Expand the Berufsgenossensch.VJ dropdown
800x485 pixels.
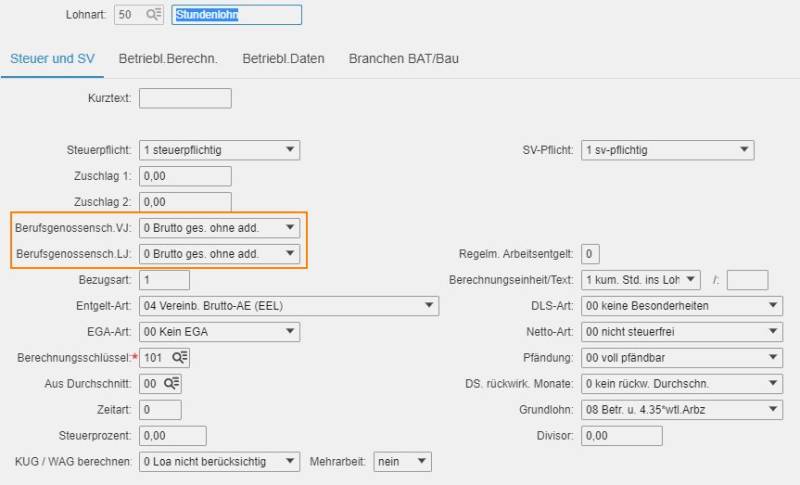click(x=219, y=228)
